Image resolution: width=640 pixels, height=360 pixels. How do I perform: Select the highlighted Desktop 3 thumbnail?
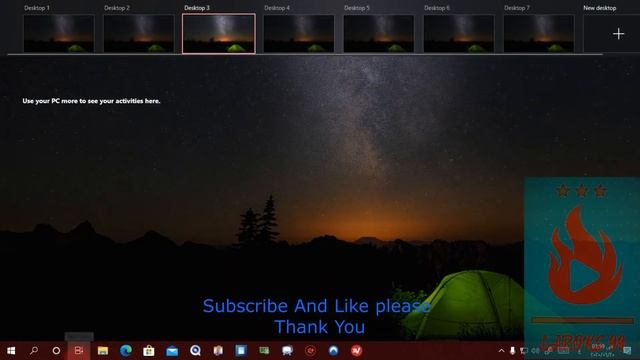(x=219, y=33)
